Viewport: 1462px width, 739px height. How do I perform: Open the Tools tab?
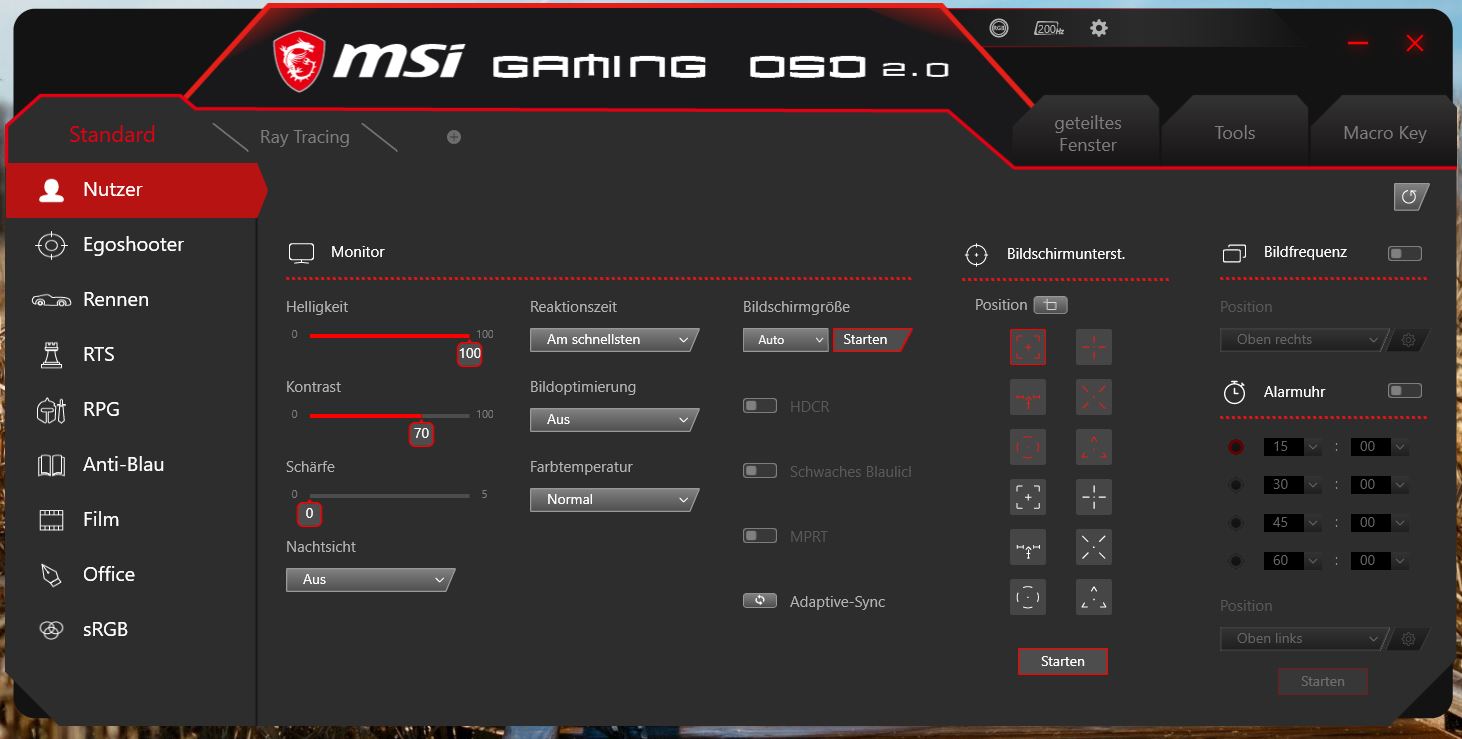(1235, 133)
